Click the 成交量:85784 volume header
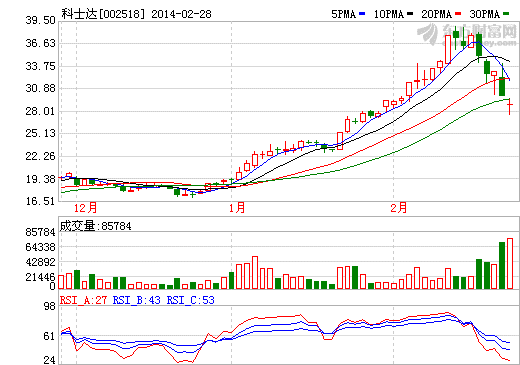This screenshot has height=365, width=520. [x=95, y=226]
